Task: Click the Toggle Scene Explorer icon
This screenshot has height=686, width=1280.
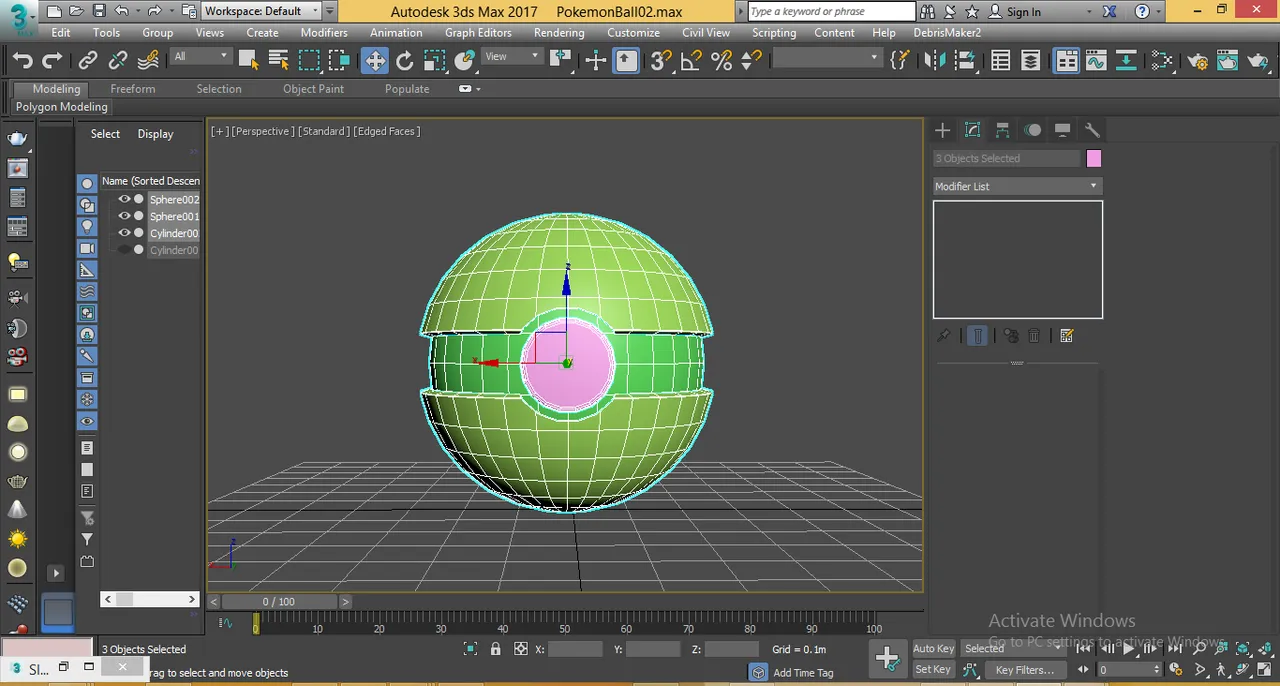Action: click(1001, 61)
